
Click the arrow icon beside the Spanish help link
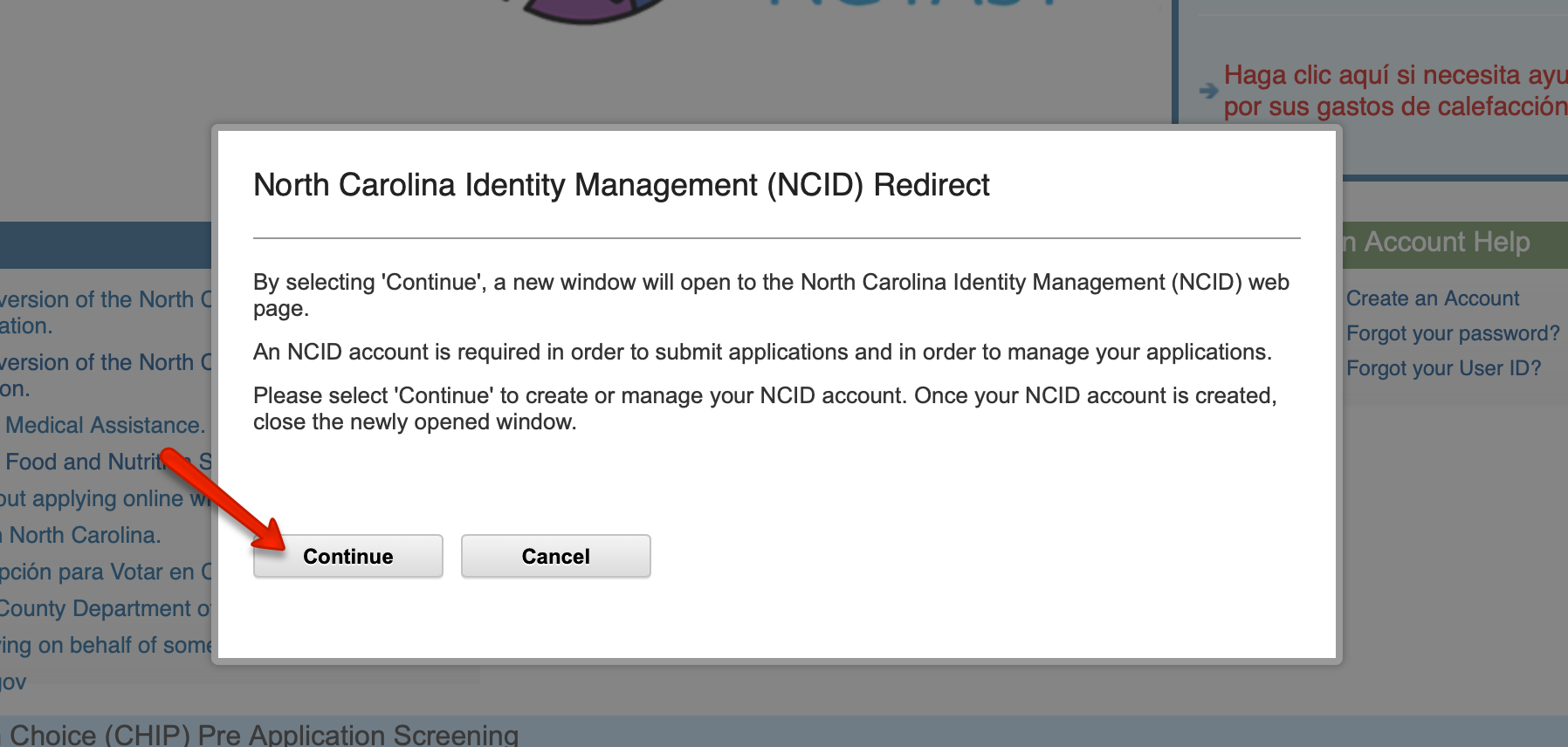coord(1208,90)
